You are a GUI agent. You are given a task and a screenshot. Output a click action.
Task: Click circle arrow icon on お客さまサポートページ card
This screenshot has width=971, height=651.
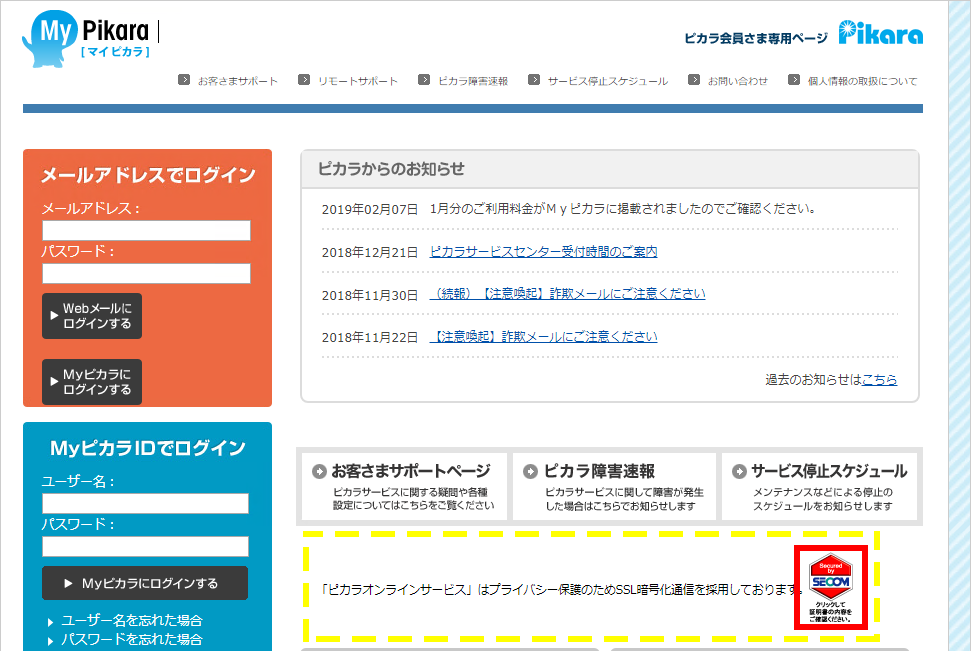(x=319, y=471)
